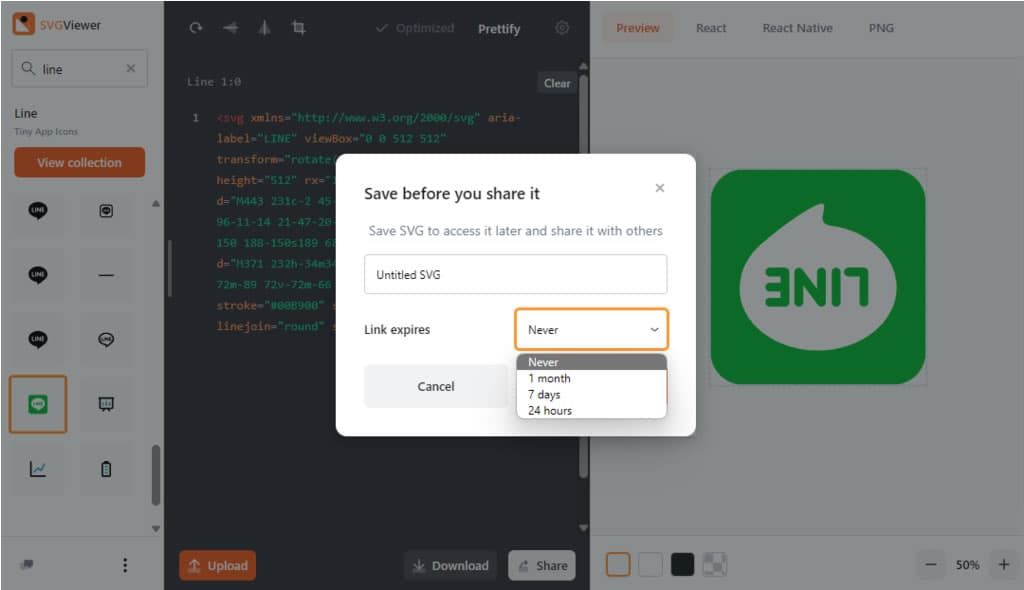
Task: Click the icon list scroll up arrow
Action: (x=155, y=204)
